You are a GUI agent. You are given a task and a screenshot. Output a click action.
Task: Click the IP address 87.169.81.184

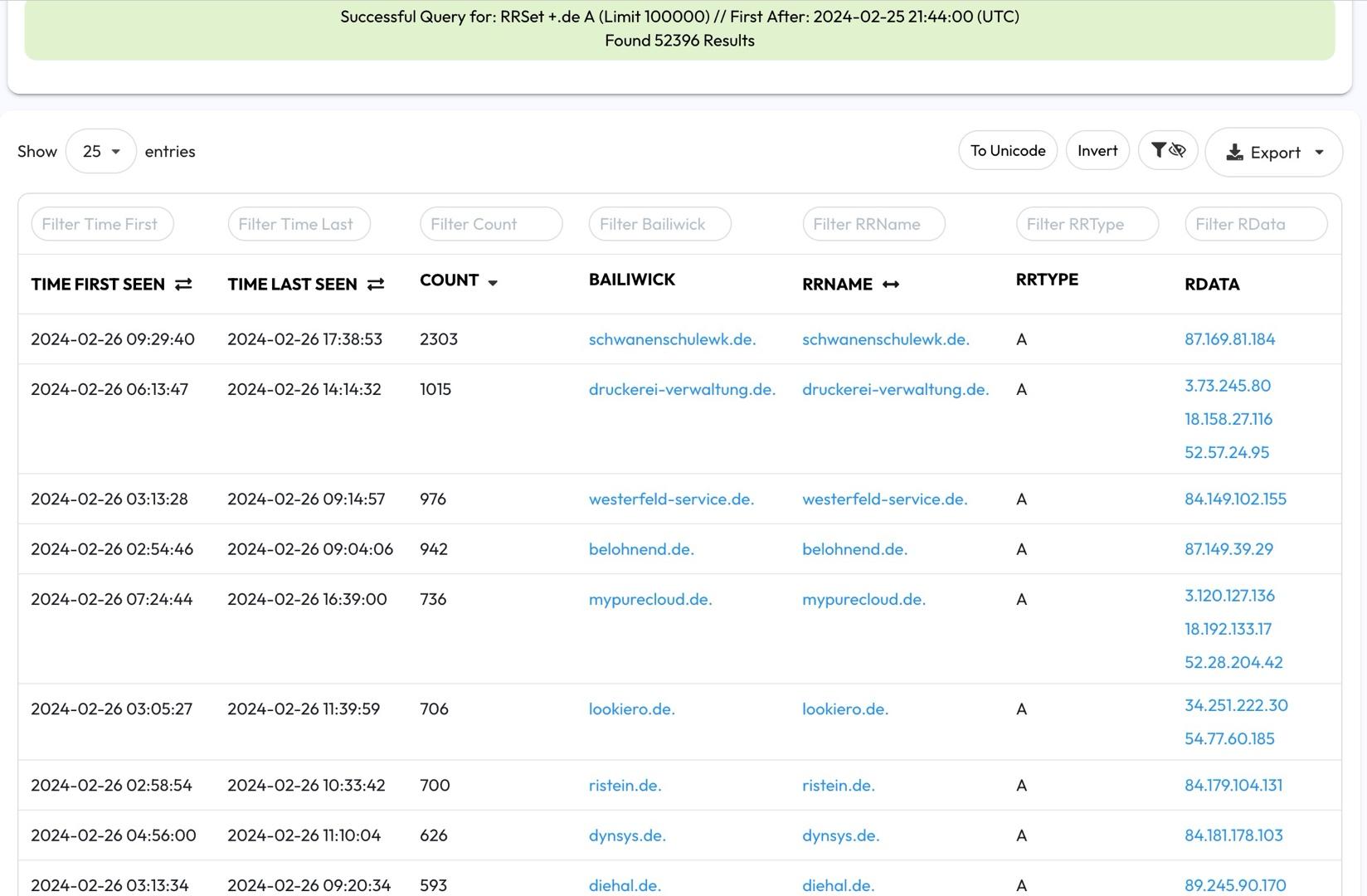click(1229, 339)
